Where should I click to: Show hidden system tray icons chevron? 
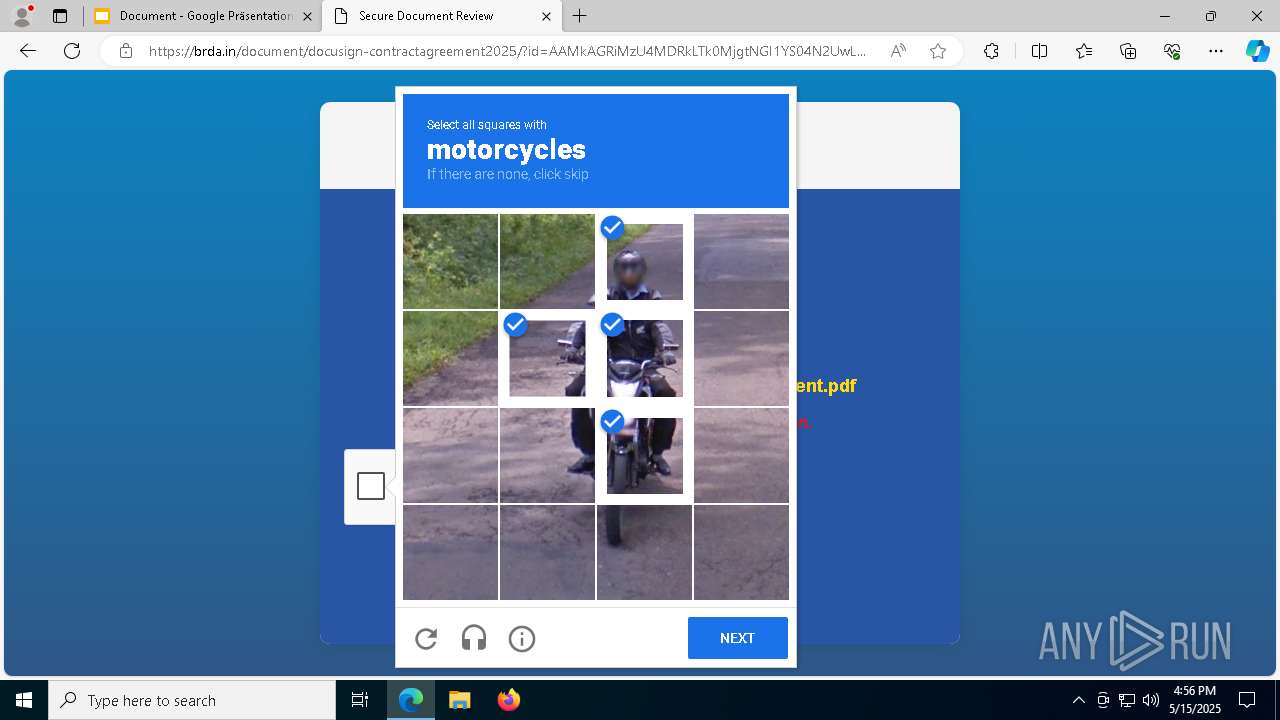pyautogui.click(x=1078, y=700)
